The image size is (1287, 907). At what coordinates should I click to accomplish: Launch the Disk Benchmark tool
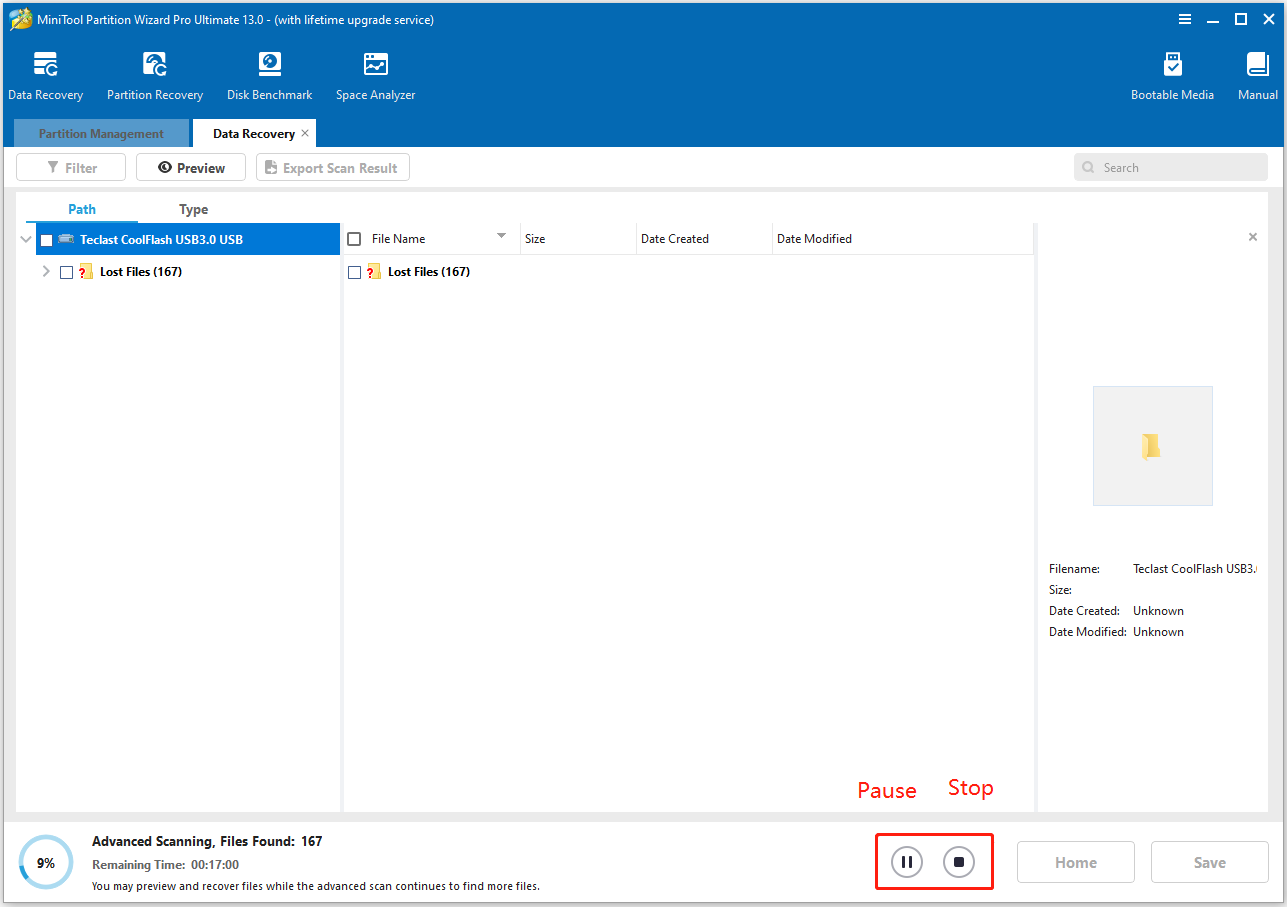tap(269, 72)
